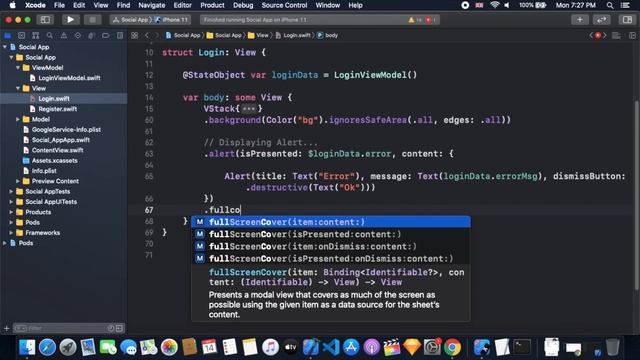Expand the Products folder
Screen dimensions: 640x360
[11, 212]
